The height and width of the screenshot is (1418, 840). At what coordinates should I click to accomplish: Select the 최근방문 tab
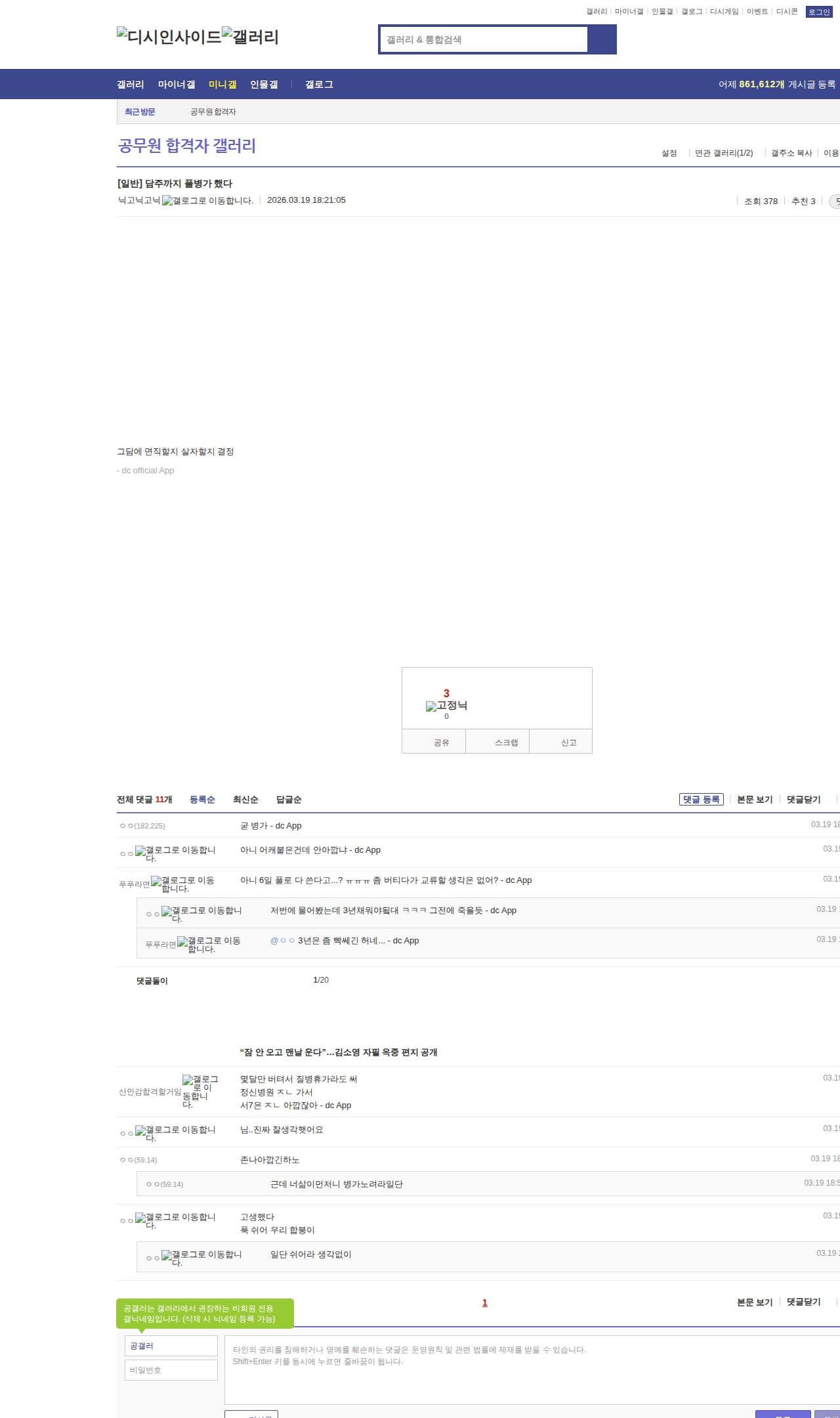point(140,112)
